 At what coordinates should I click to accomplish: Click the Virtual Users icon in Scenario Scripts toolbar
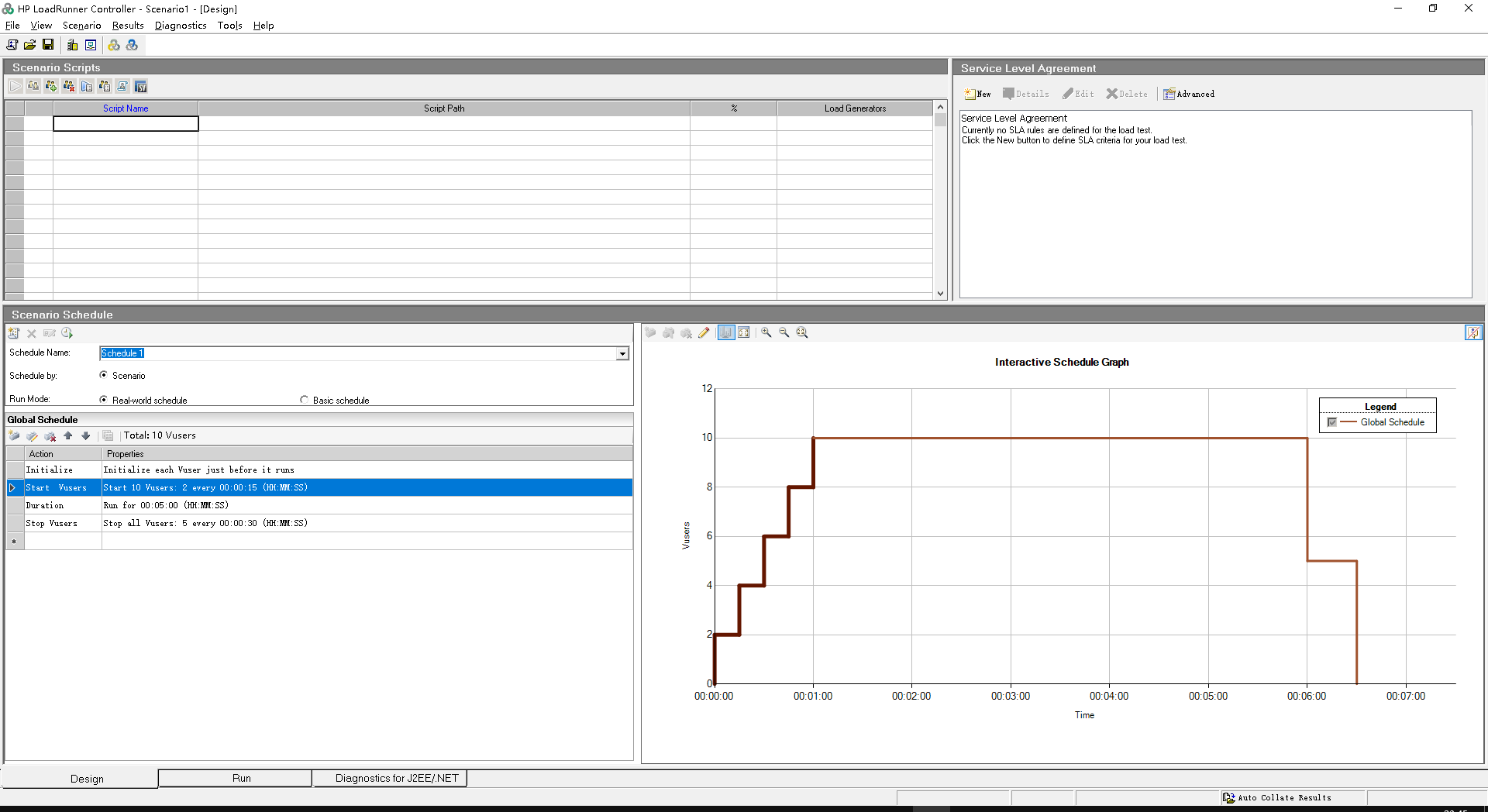[x=33, y=86]
